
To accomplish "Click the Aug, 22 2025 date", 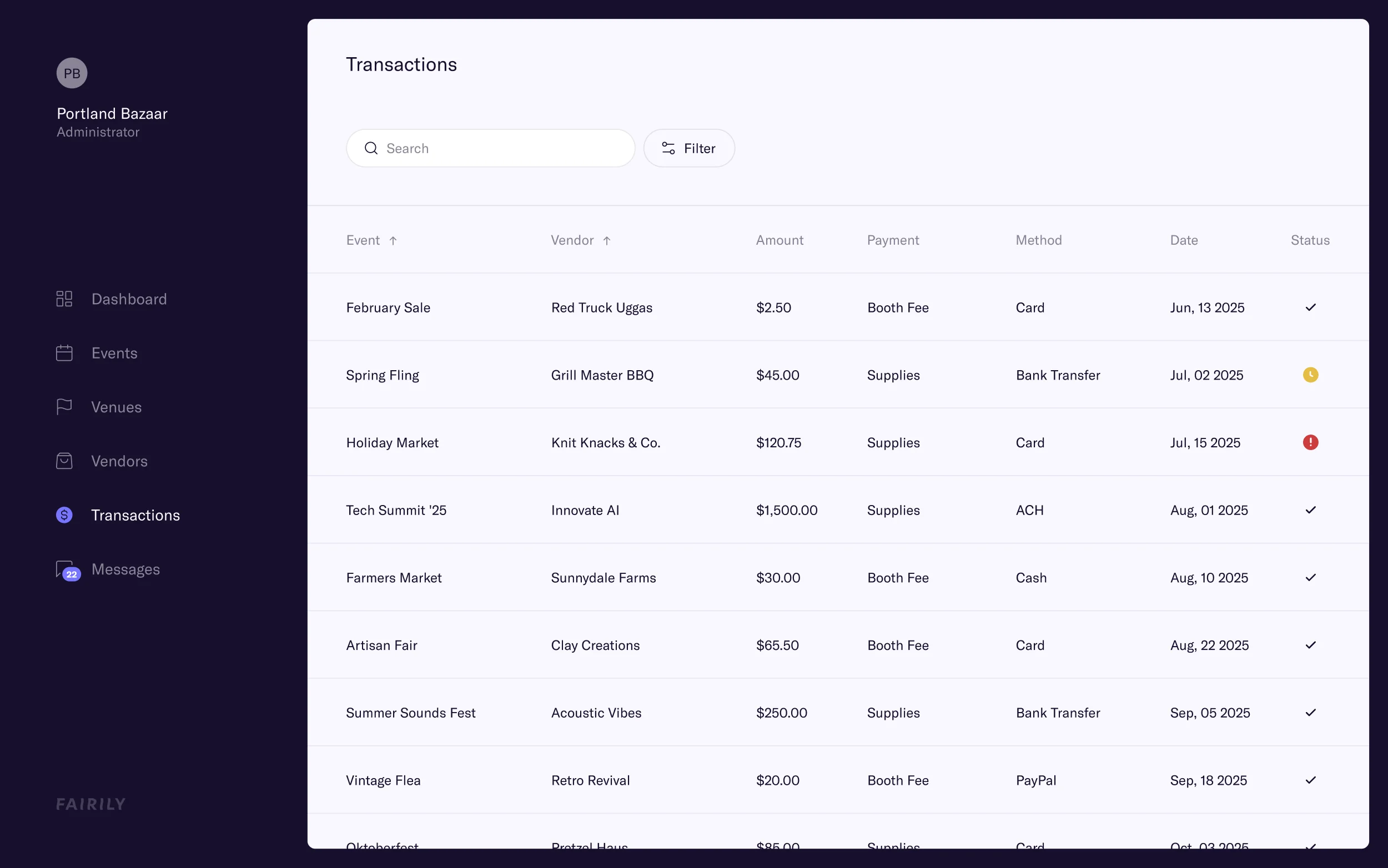I will click(1209, 645).
